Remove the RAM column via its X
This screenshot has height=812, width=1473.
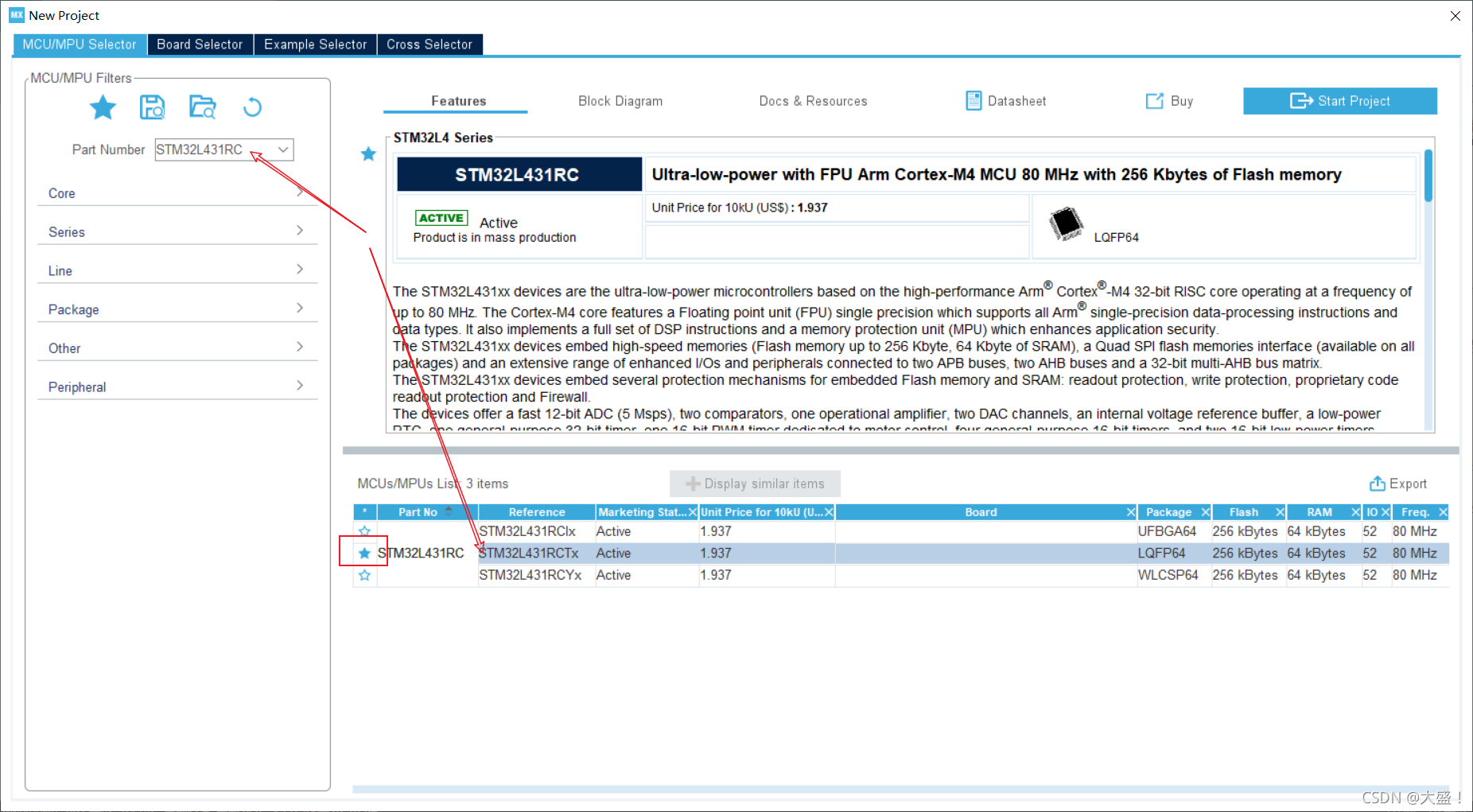pos(1355,512)
